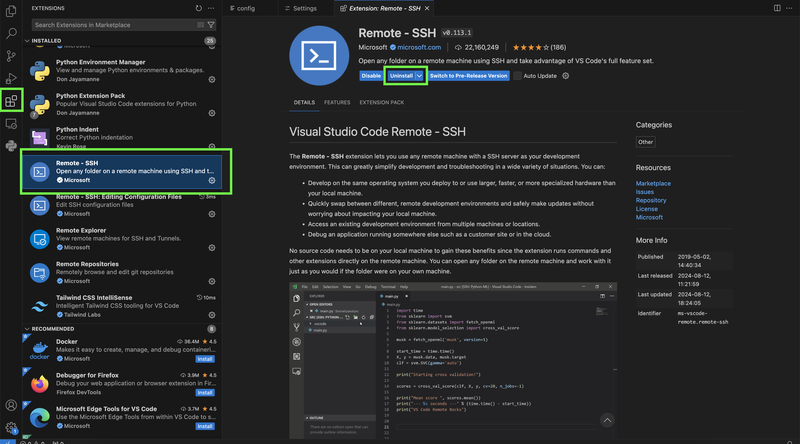Filter extensions with the funnel icon
The width and height of the screenshot is (800, 444).
[211, 24]
